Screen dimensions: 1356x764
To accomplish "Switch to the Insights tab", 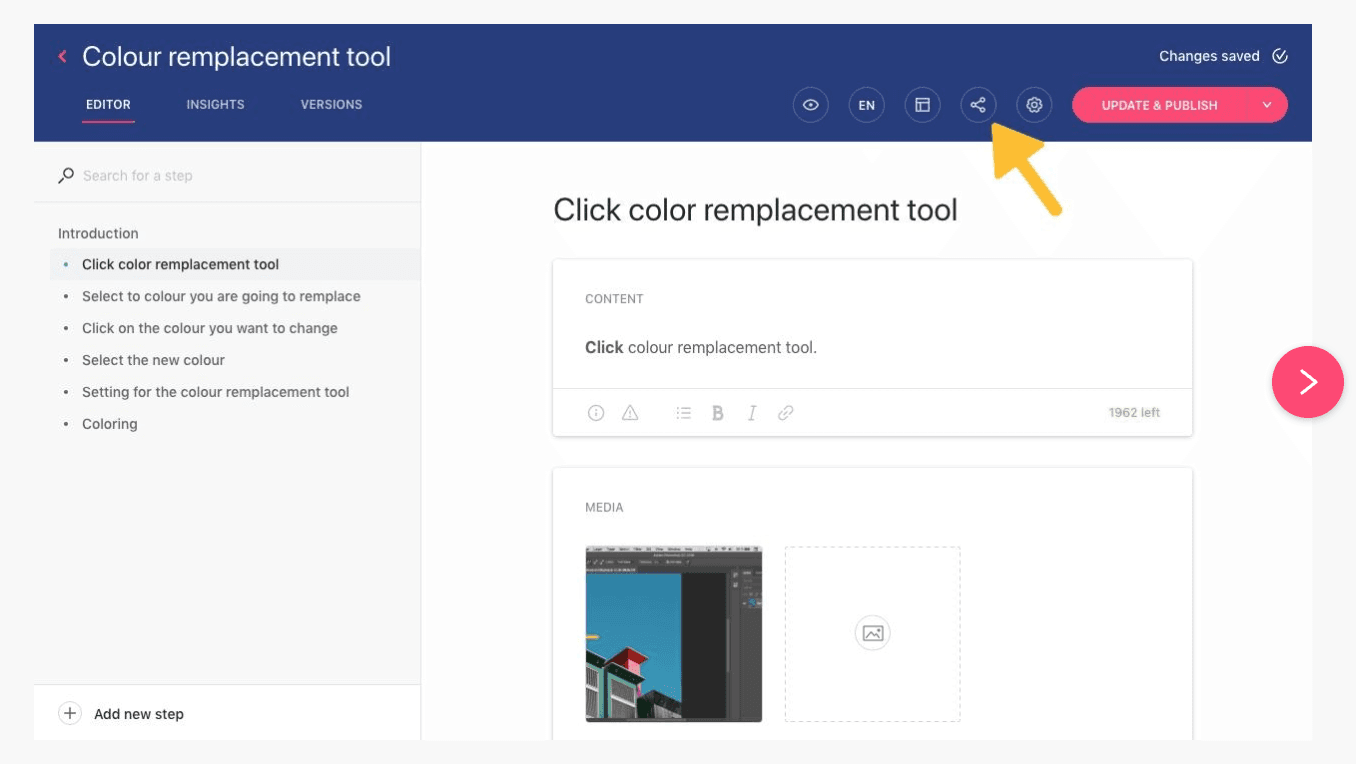I will pos(215,104).
